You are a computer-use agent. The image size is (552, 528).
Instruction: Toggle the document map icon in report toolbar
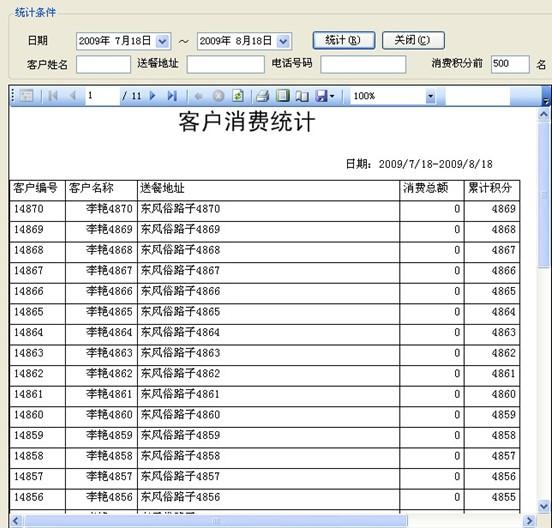[26, 96]
